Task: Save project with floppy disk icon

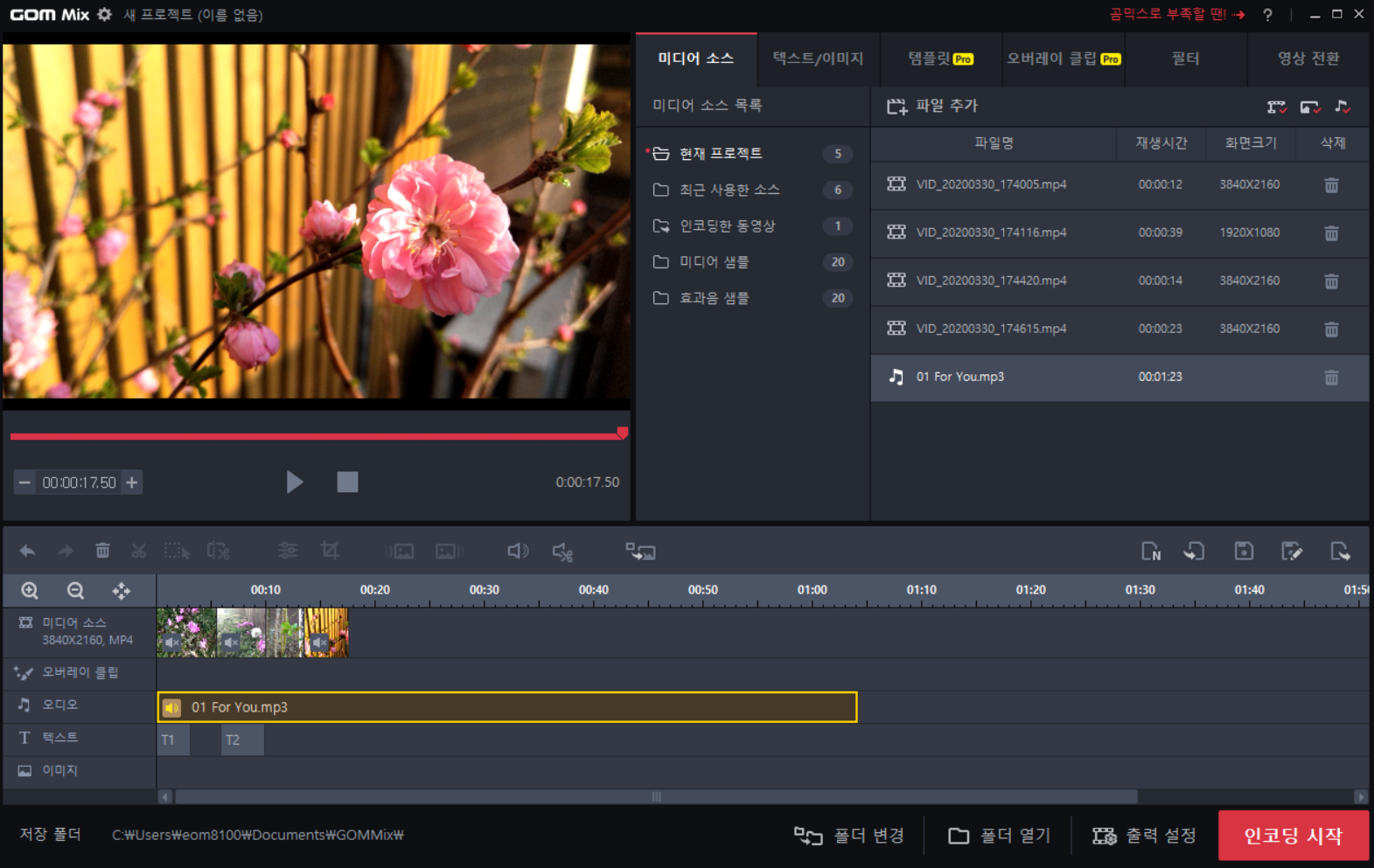Action: [x=1244, y=551]
